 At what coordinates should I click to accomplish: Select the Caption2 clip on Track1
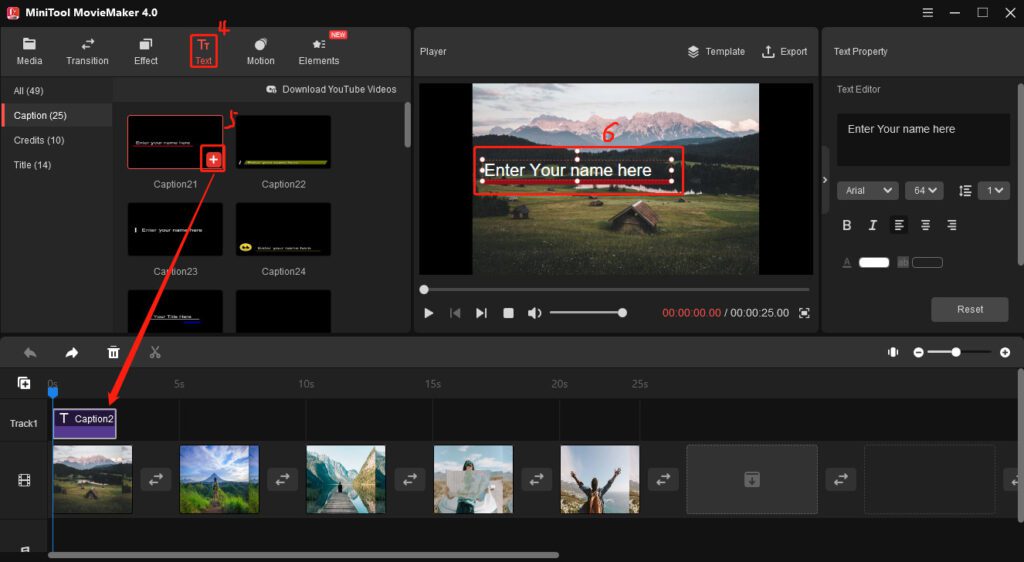tap(85, 424)
